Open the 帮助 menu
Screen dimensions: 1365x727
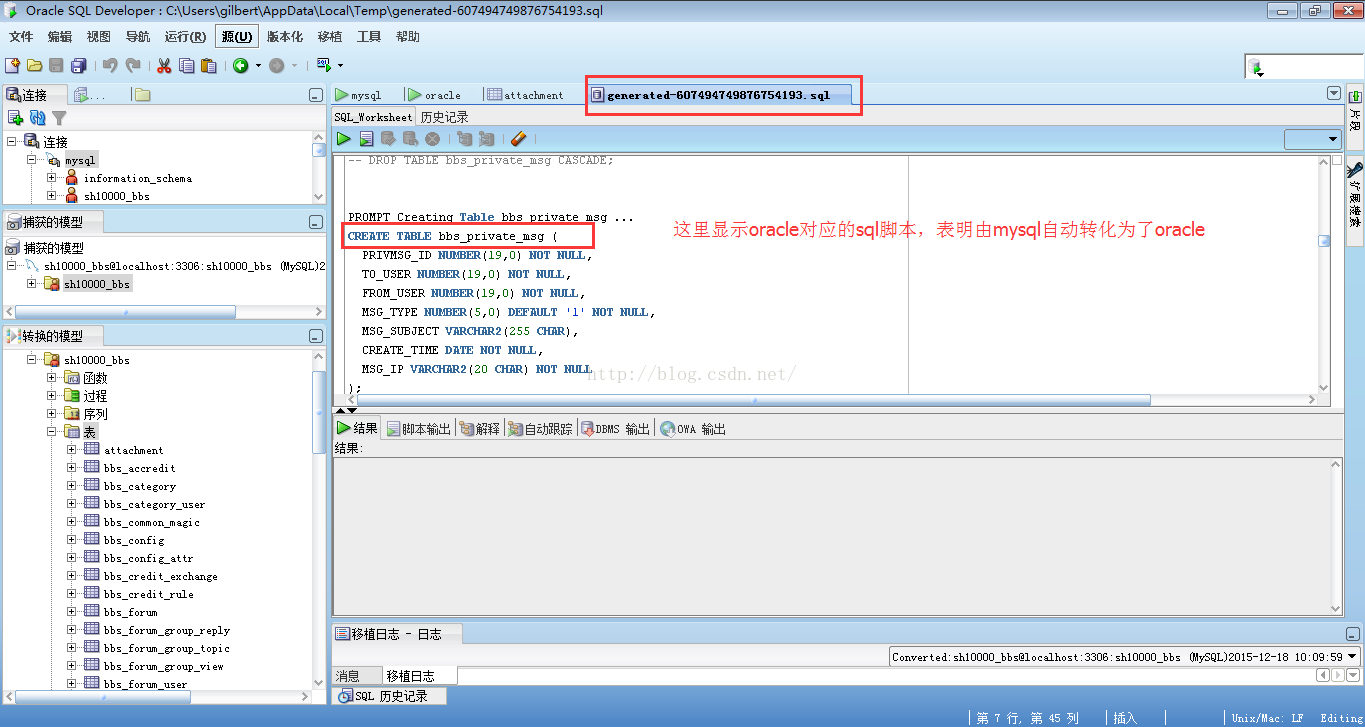pyautogui.click(x=408, y=36)
